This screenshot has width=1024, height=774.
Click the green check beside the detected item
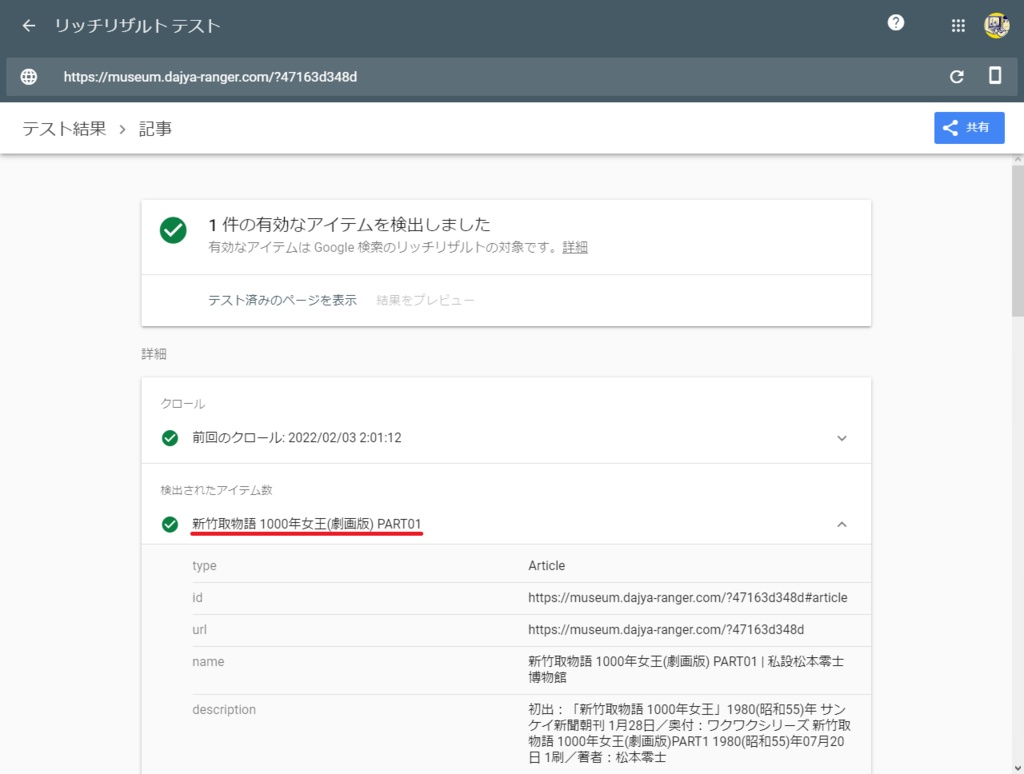tap(170, 523)
